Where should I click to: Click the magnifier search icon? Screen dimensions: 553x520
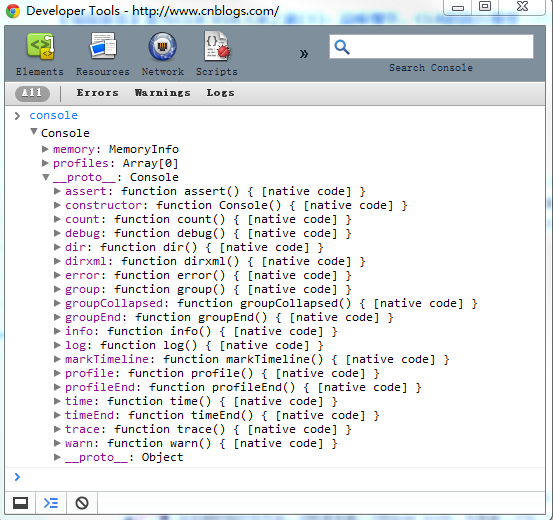tap(342, 47)
